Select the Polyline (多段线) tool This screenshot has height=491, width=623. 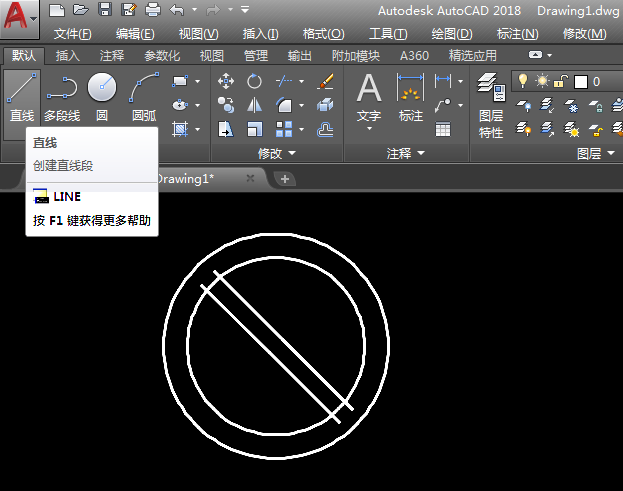click(62, 97)
